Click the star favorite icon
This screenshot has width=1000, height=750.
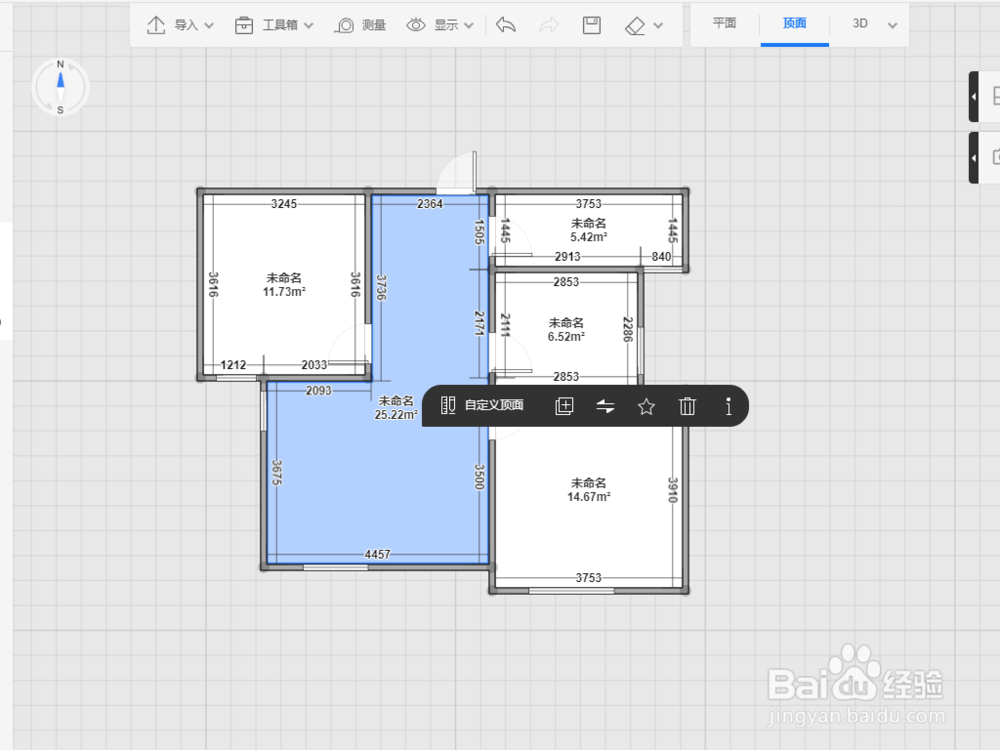pyautogui.click(x=646, y=406)
